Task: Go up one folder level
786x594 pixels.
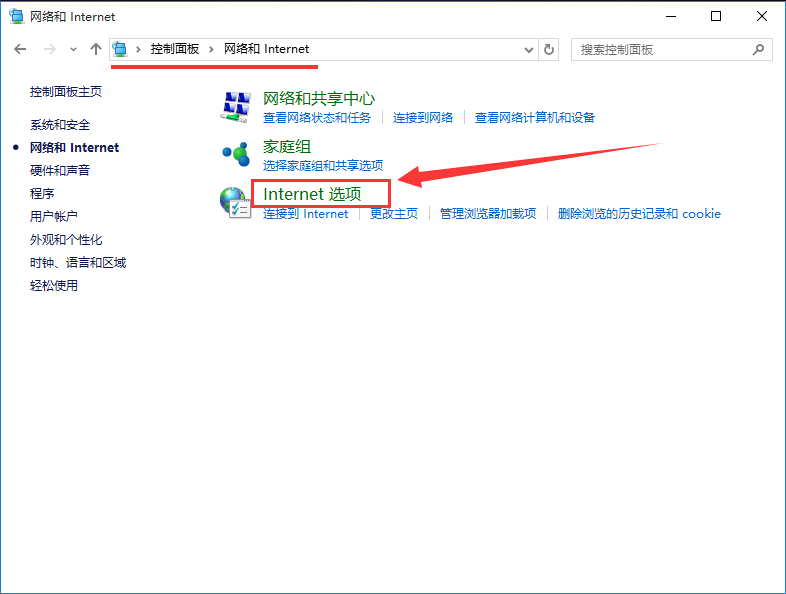Action: click(96, 49)
